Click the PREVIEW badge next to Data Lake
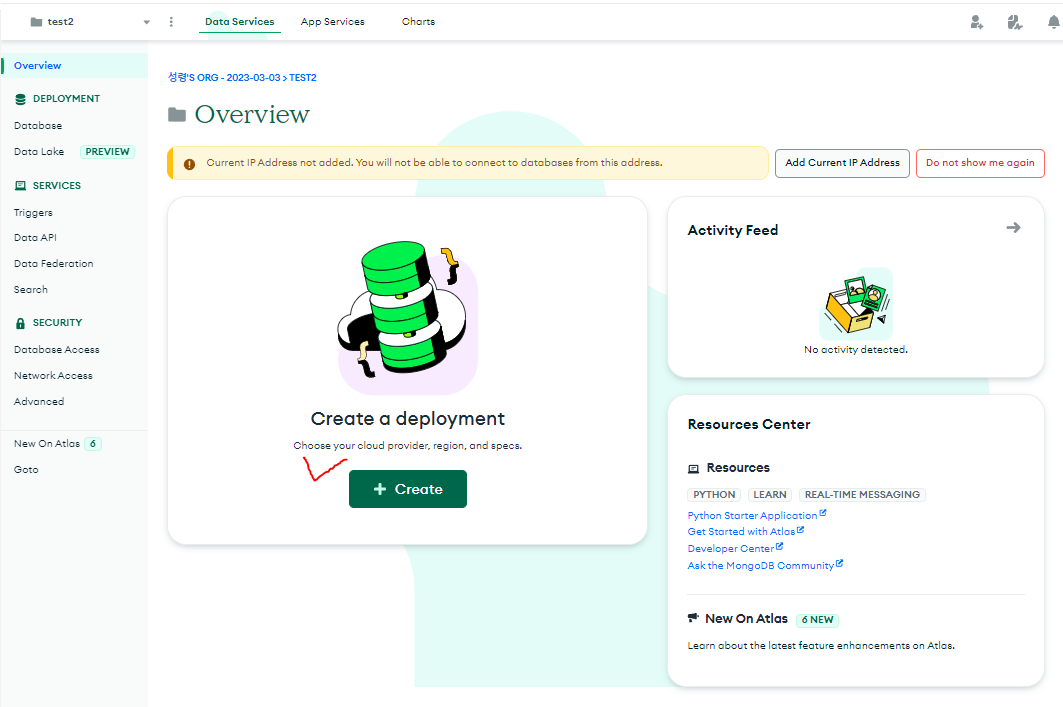Image resolution: width=1063 pixels, height=707 pixels. pos(107,152)
